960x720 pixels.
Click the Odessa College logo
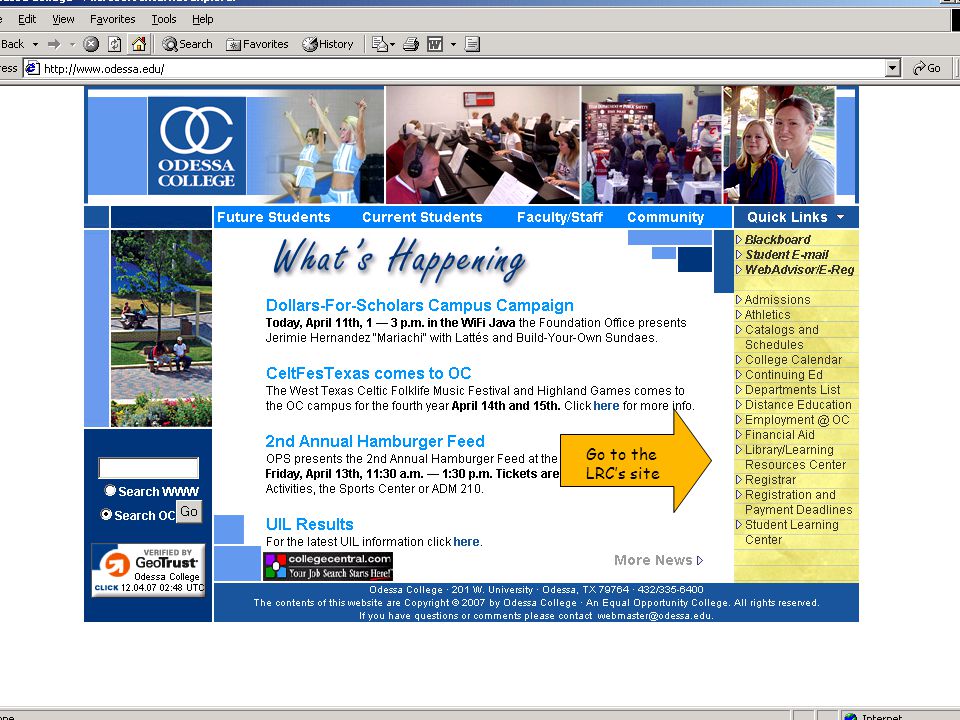coord(197,146)
